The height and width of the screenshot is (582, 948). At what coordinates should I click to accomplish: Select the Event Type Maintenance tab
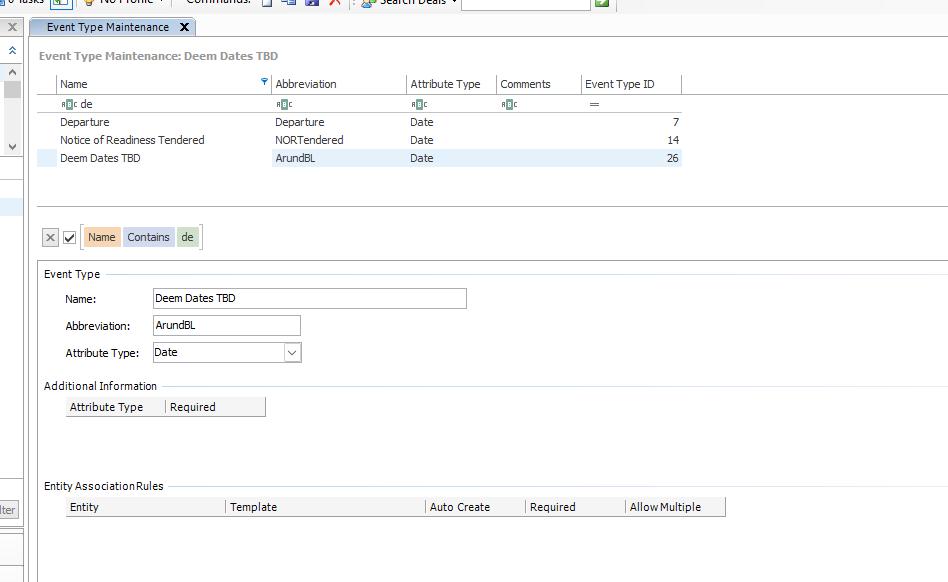(107, 27)
